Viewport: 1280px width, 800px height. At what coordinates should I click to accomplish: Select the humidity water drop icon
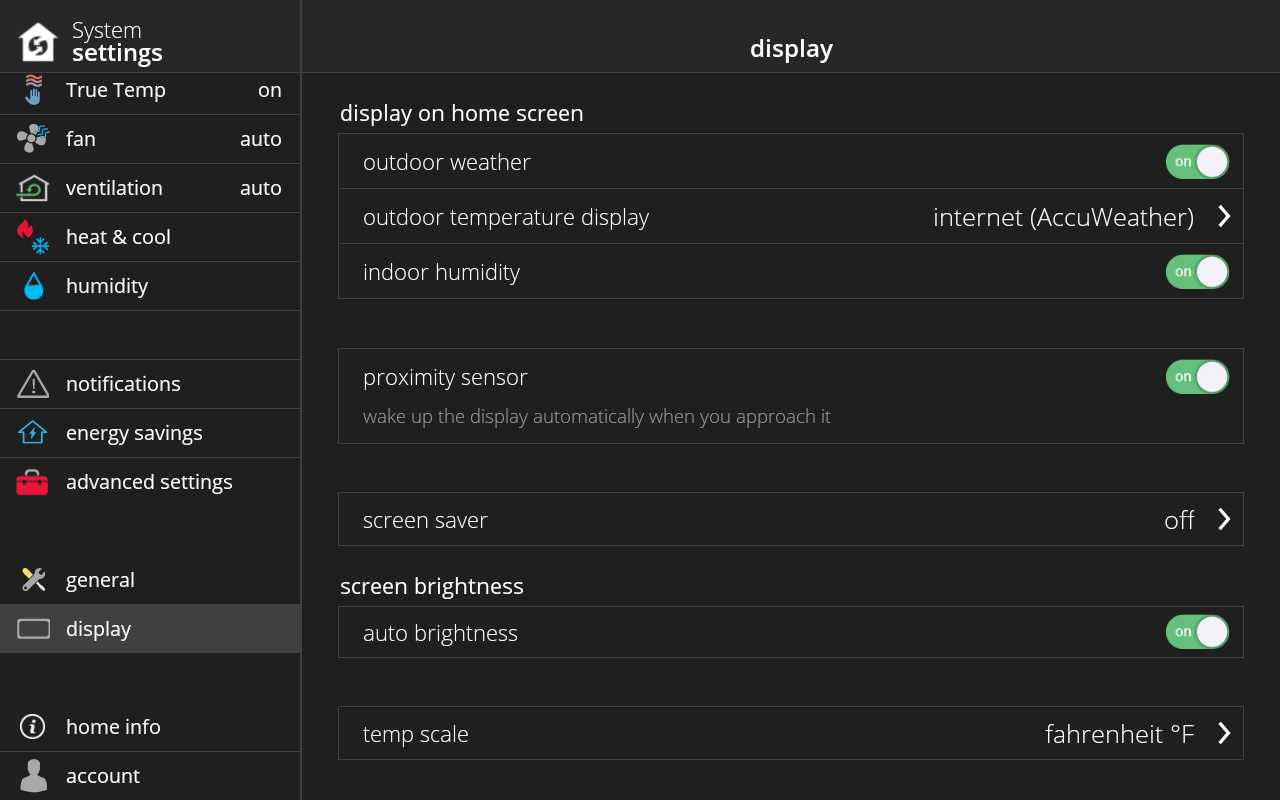(34, 286)
